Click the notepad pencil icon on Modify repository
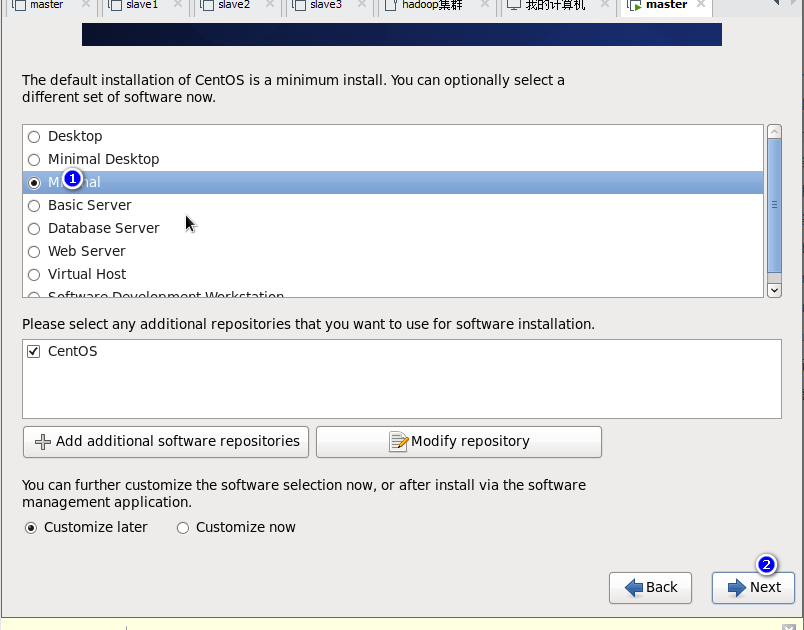This screenshot has width=804, height=630. click(x=398, y=441)
